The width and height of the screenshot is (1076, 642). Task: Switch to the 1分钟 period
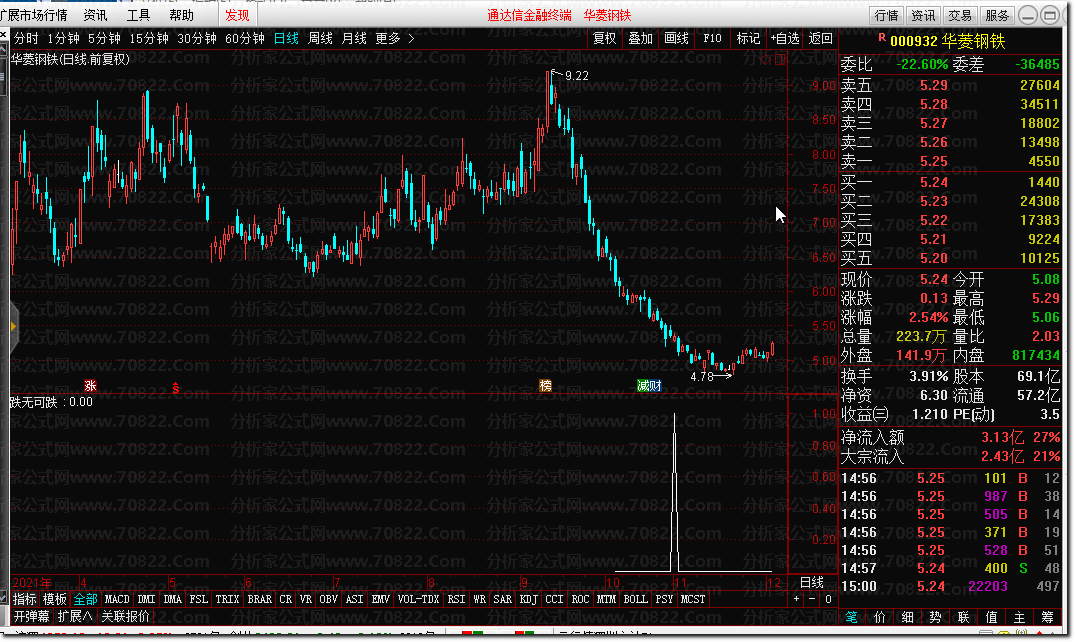(63, 38)
